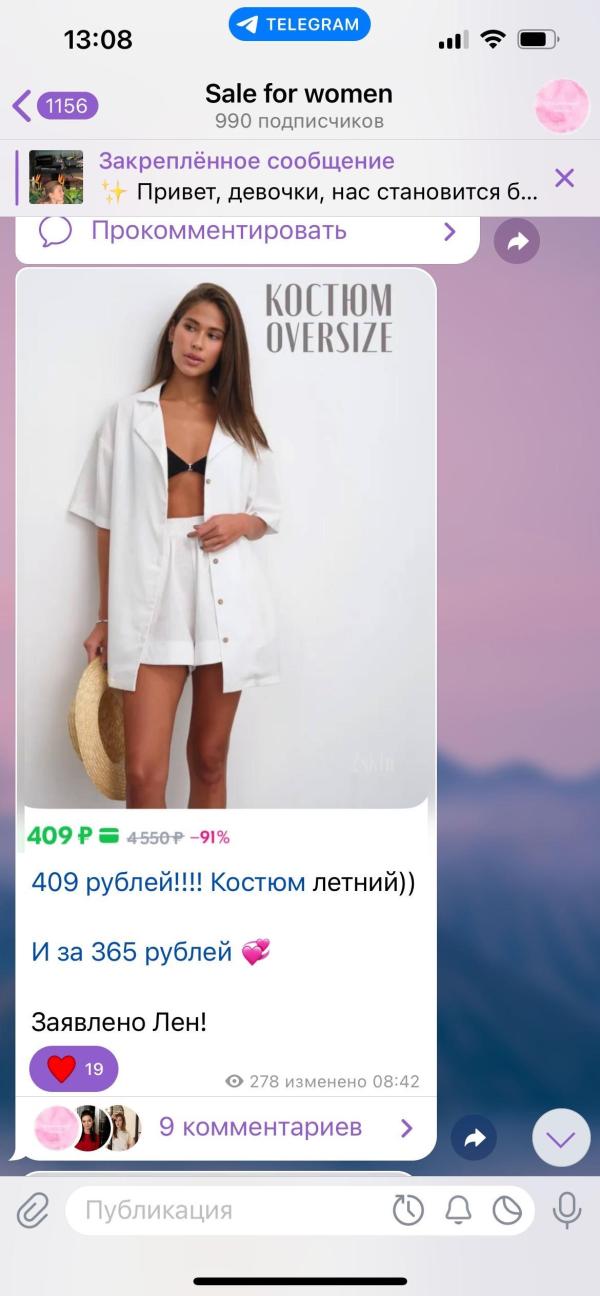Expand comments via chevron next to 9 комментариев
The width and height of the screenshot is (600, 1296).
click(406, 1128)
